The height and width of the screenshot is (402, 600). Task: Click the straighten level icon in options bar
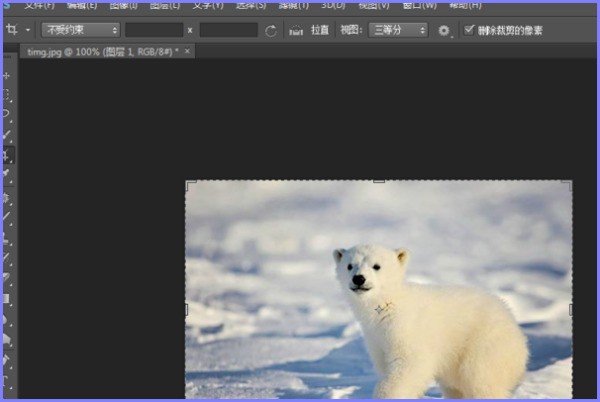coord(296,31)
